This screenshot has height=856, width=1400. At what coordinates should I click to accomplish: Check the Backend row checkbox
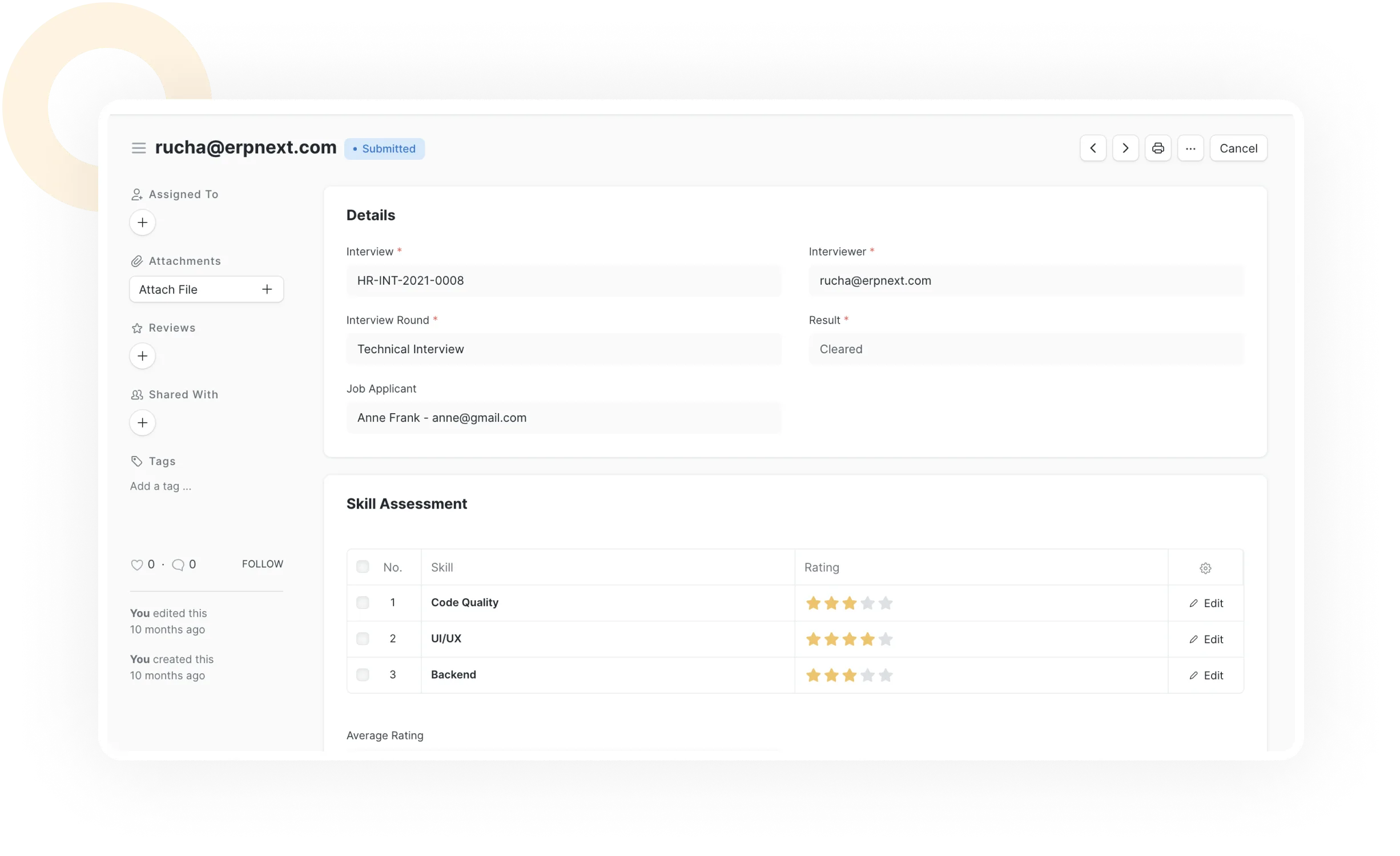point(363,675)
